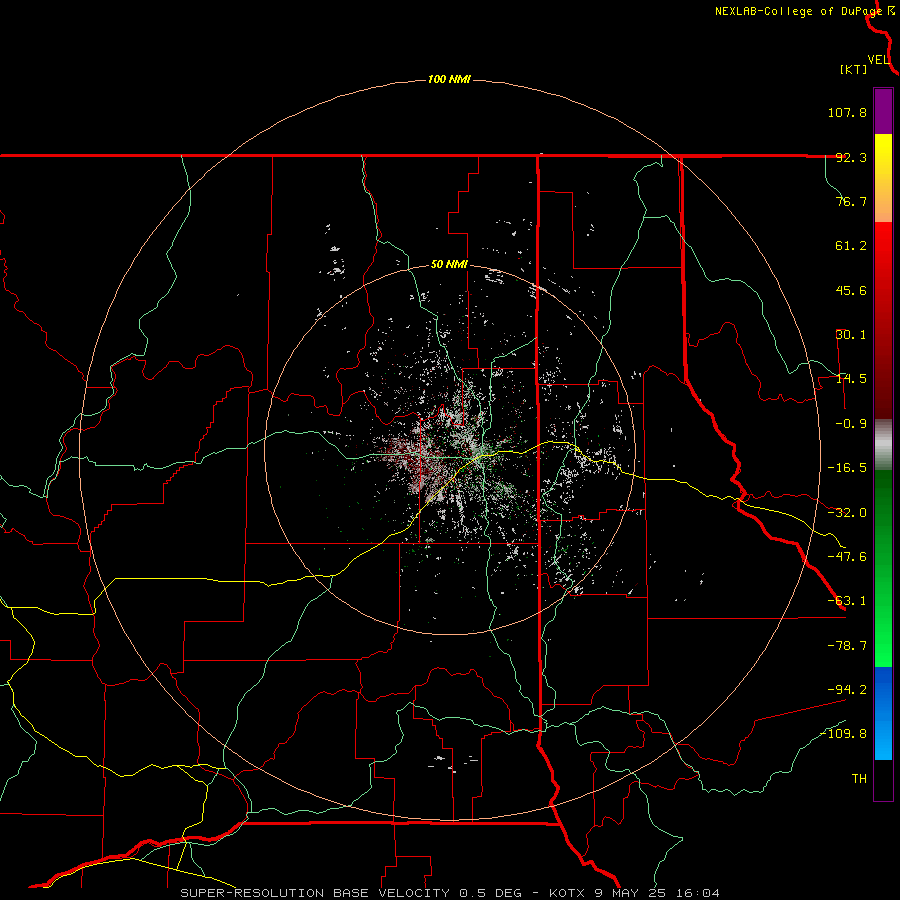Screen dimensions: 900x900
Task: Click the 100 NMI range ring label
Action: pyautogui.click(x=449, y=79)
